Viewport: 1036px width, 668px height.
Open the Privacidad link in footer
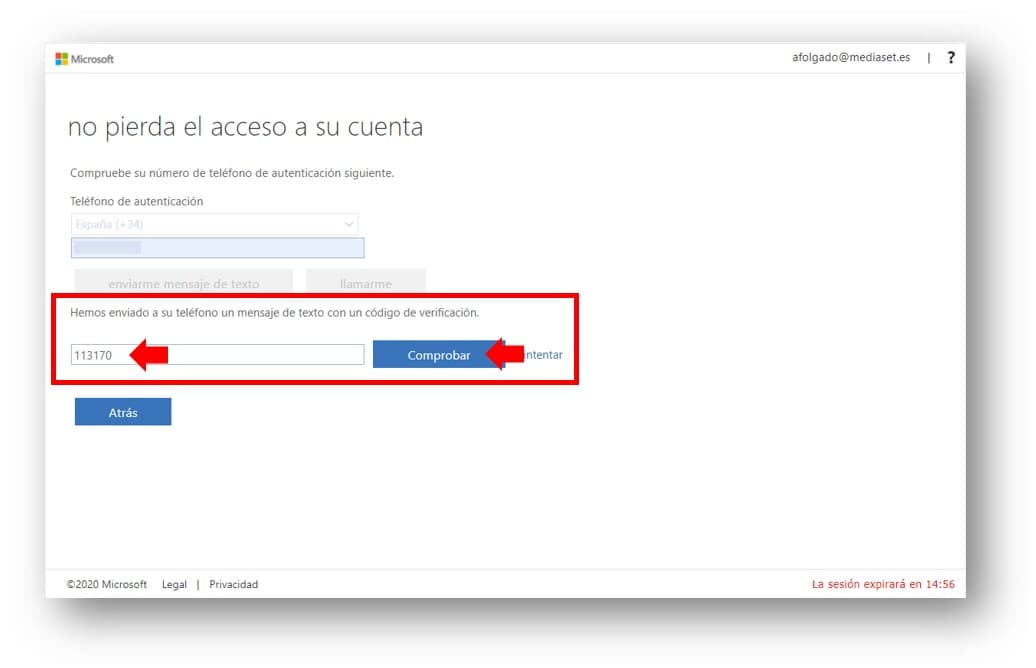pos(233,584)
